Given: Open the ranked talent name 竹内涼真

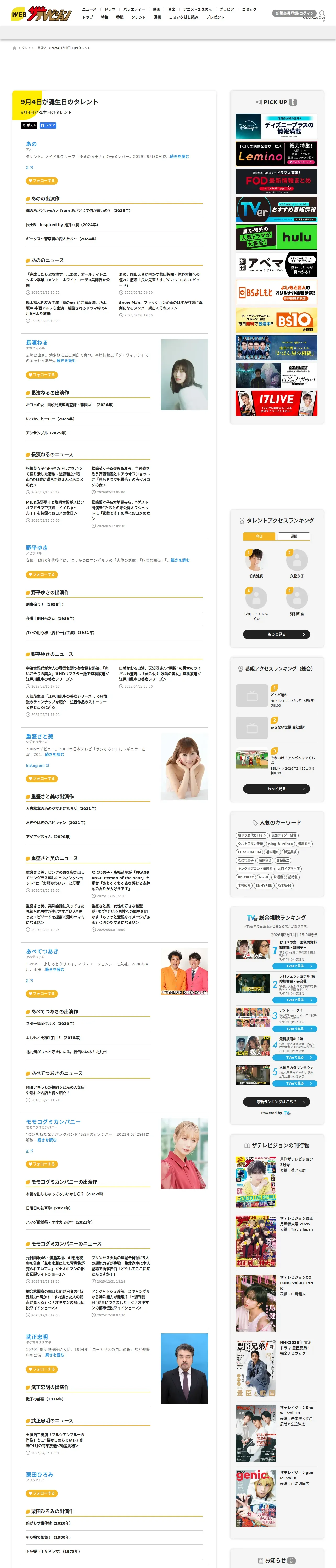Looking at the screenshot, I should pyautogui.click(x=256, y=576).
